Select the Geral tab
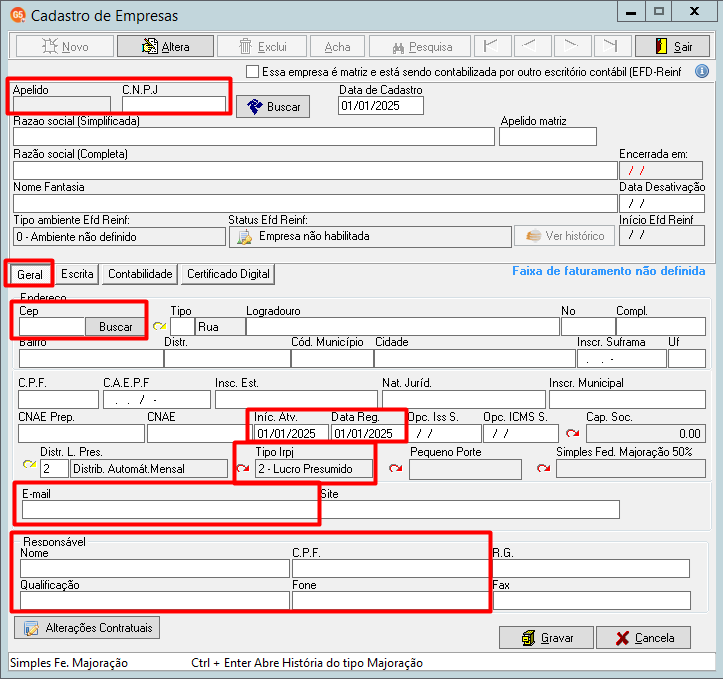723x679 pixels. (30, 274)
